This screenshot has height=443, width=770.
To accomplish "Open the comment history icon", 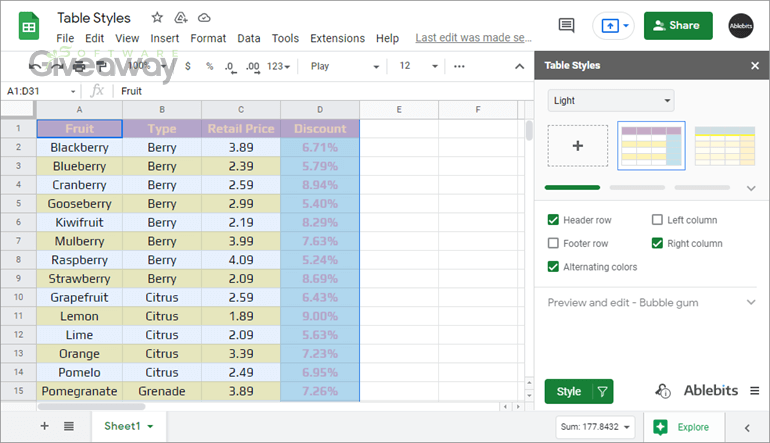I will (566, 26).
